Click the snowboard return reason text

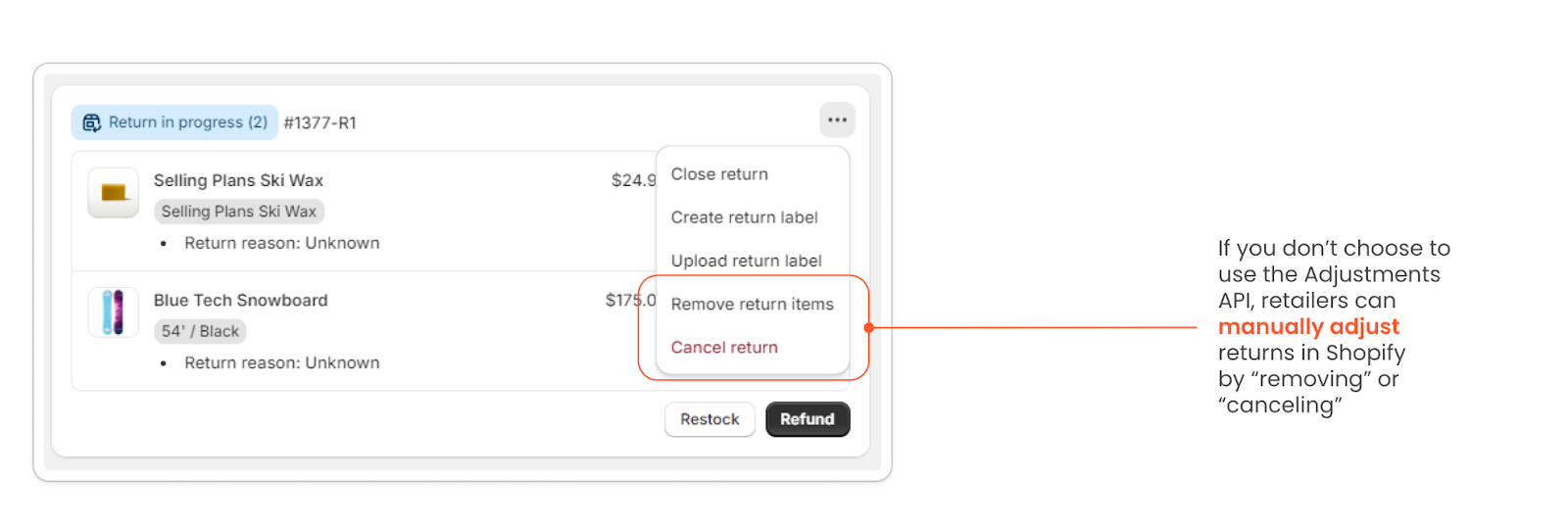pyautogui.click(x=281, y=362)
